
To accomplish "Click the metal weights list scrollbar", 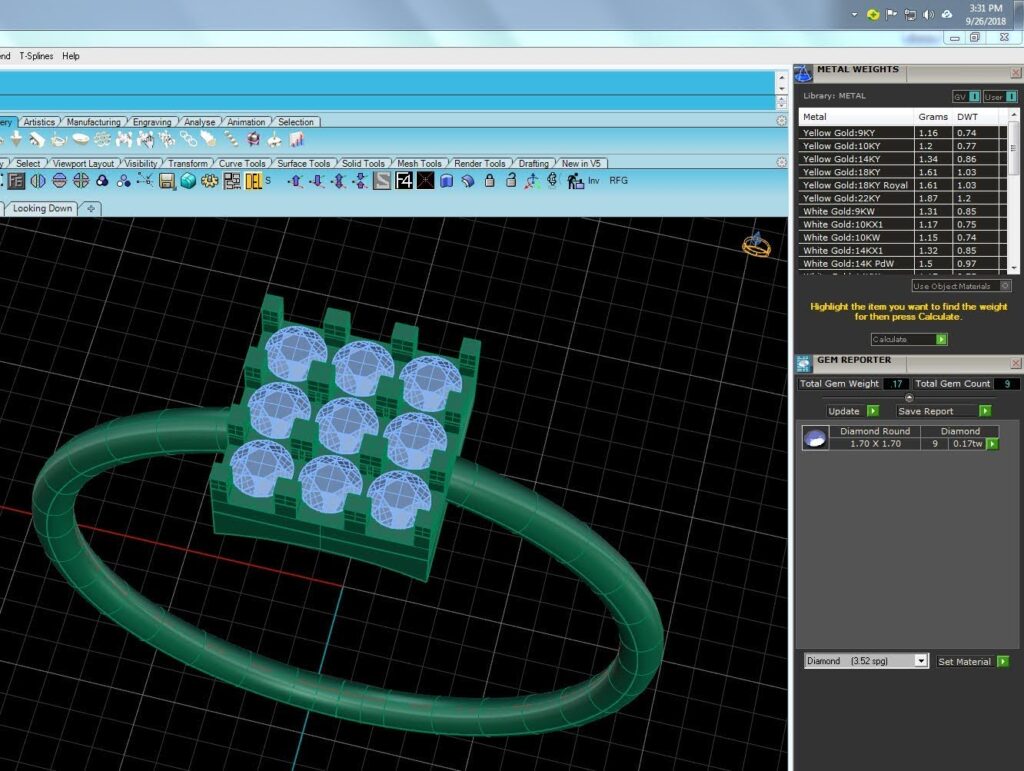I will tap(1014, 191).
